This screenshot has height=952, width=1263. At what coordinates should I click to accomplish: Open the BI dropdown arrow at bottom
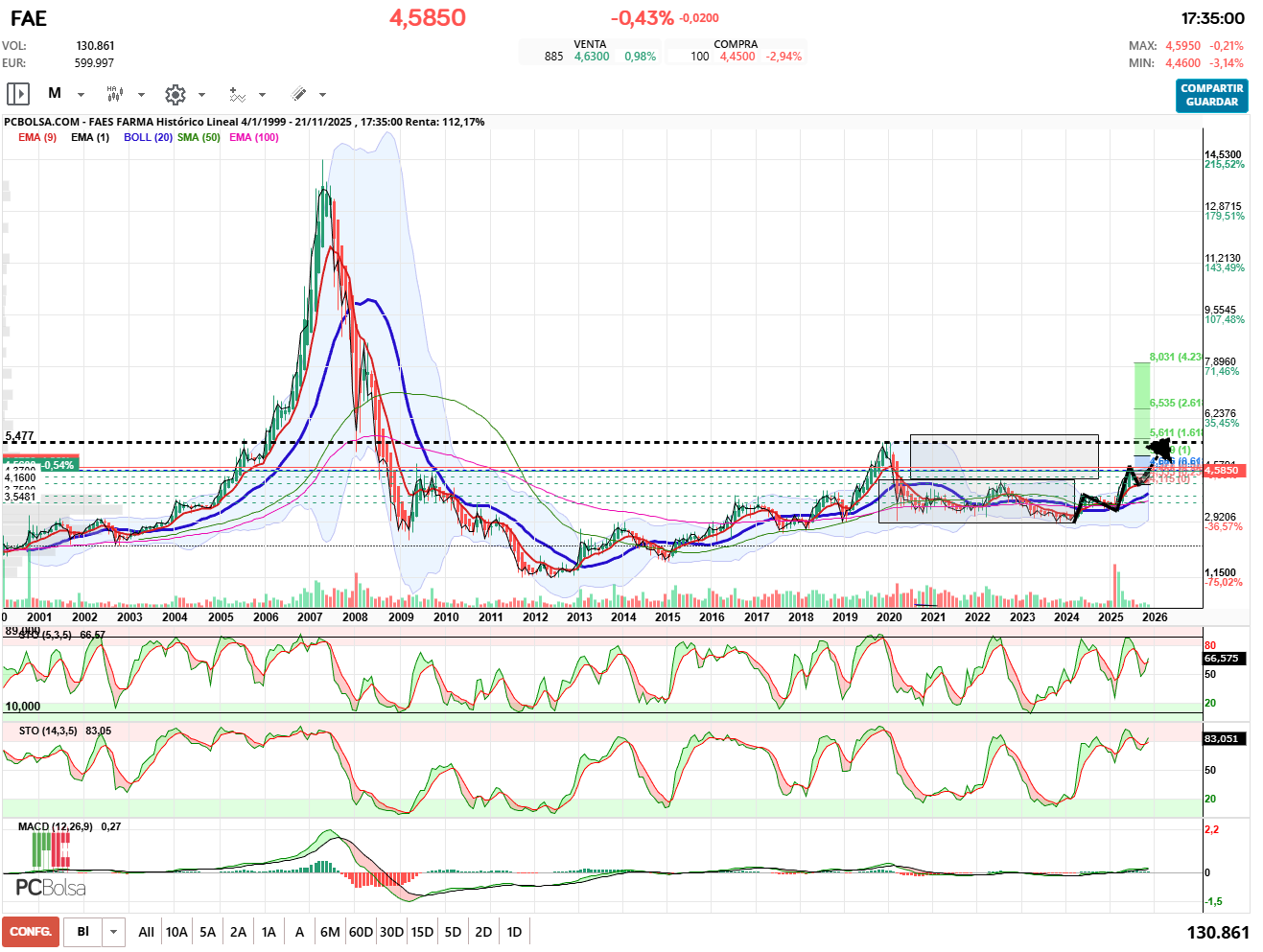coord(114,932)
